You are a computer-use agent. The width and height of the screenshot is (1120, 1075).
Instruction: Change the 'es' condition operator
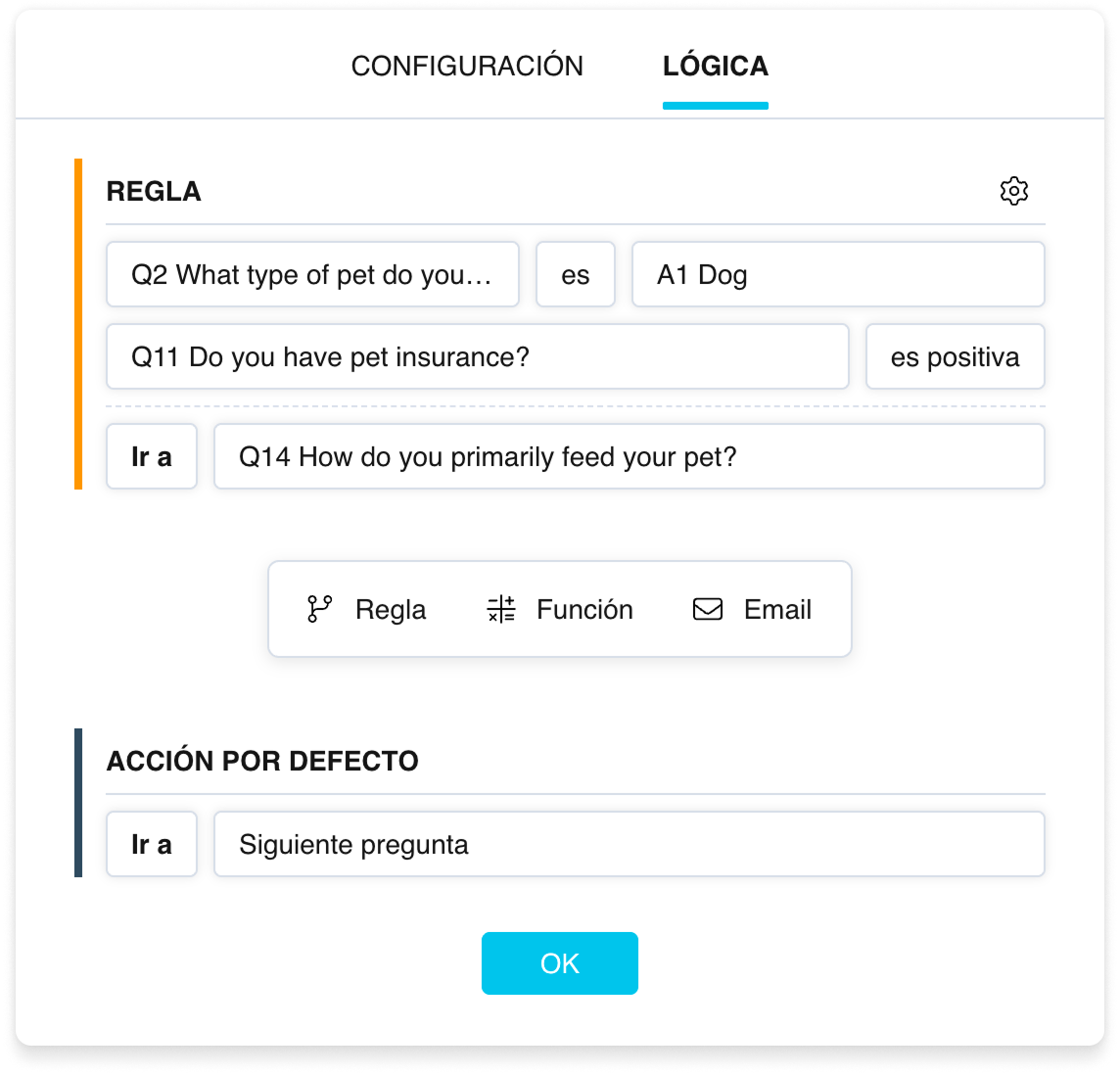pos(576,274)
